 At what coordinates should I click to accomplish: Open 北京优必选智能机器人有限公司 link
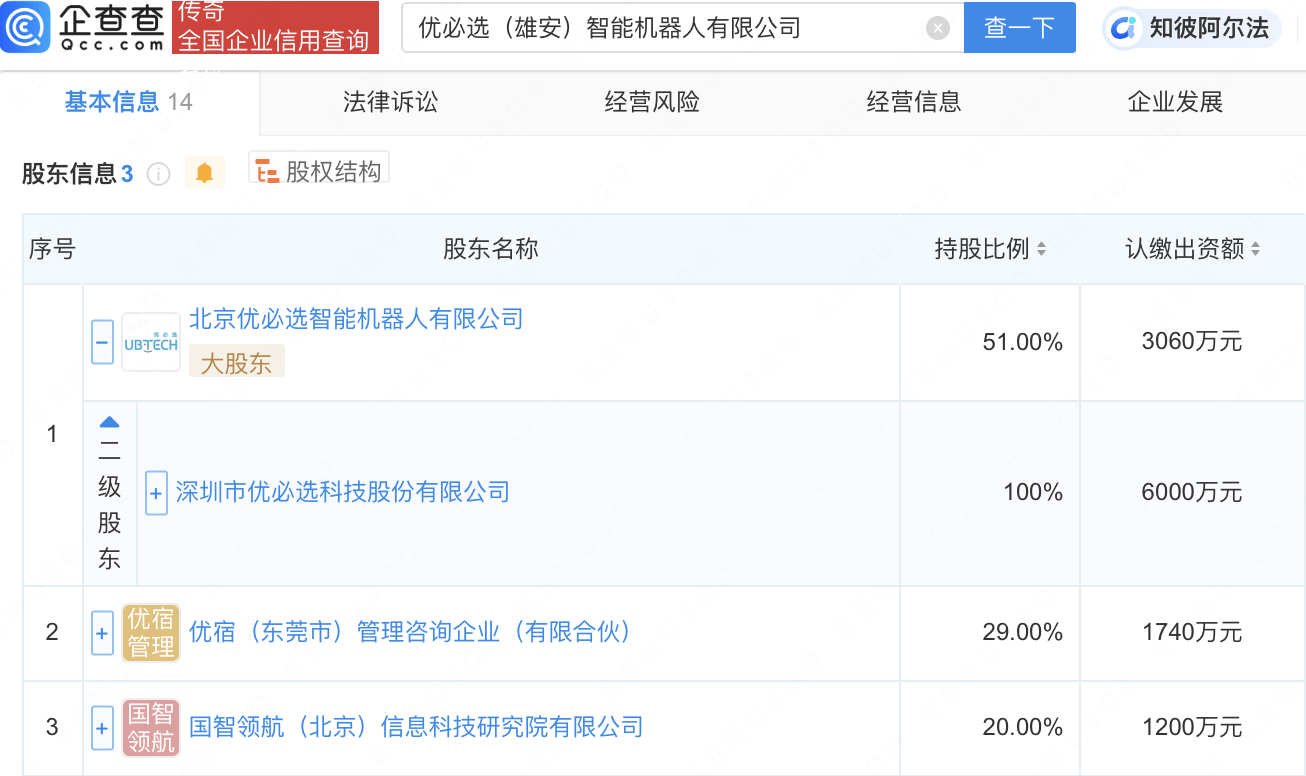coord(356,319)
